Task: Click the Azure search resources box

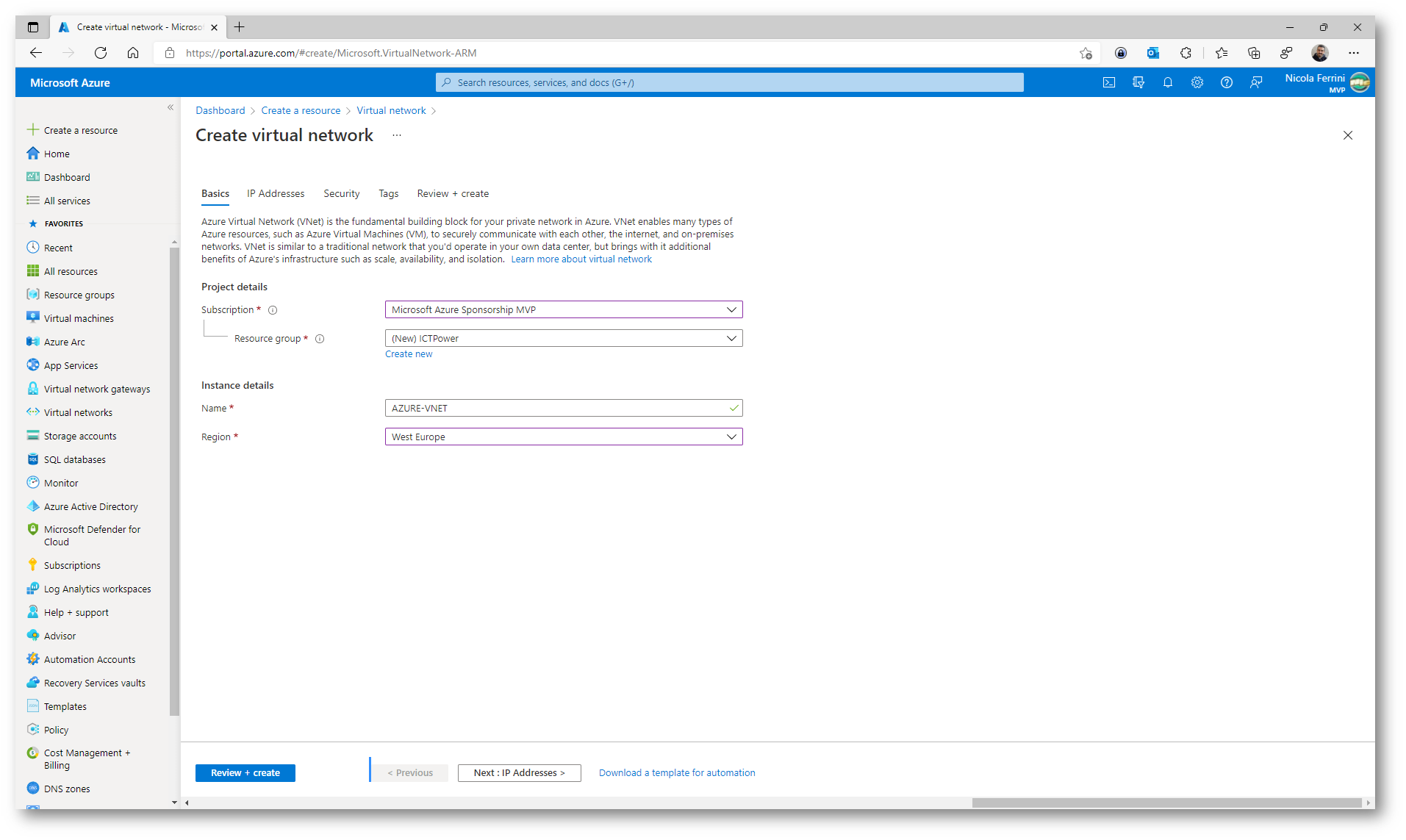Action: (x=729, y=82)
